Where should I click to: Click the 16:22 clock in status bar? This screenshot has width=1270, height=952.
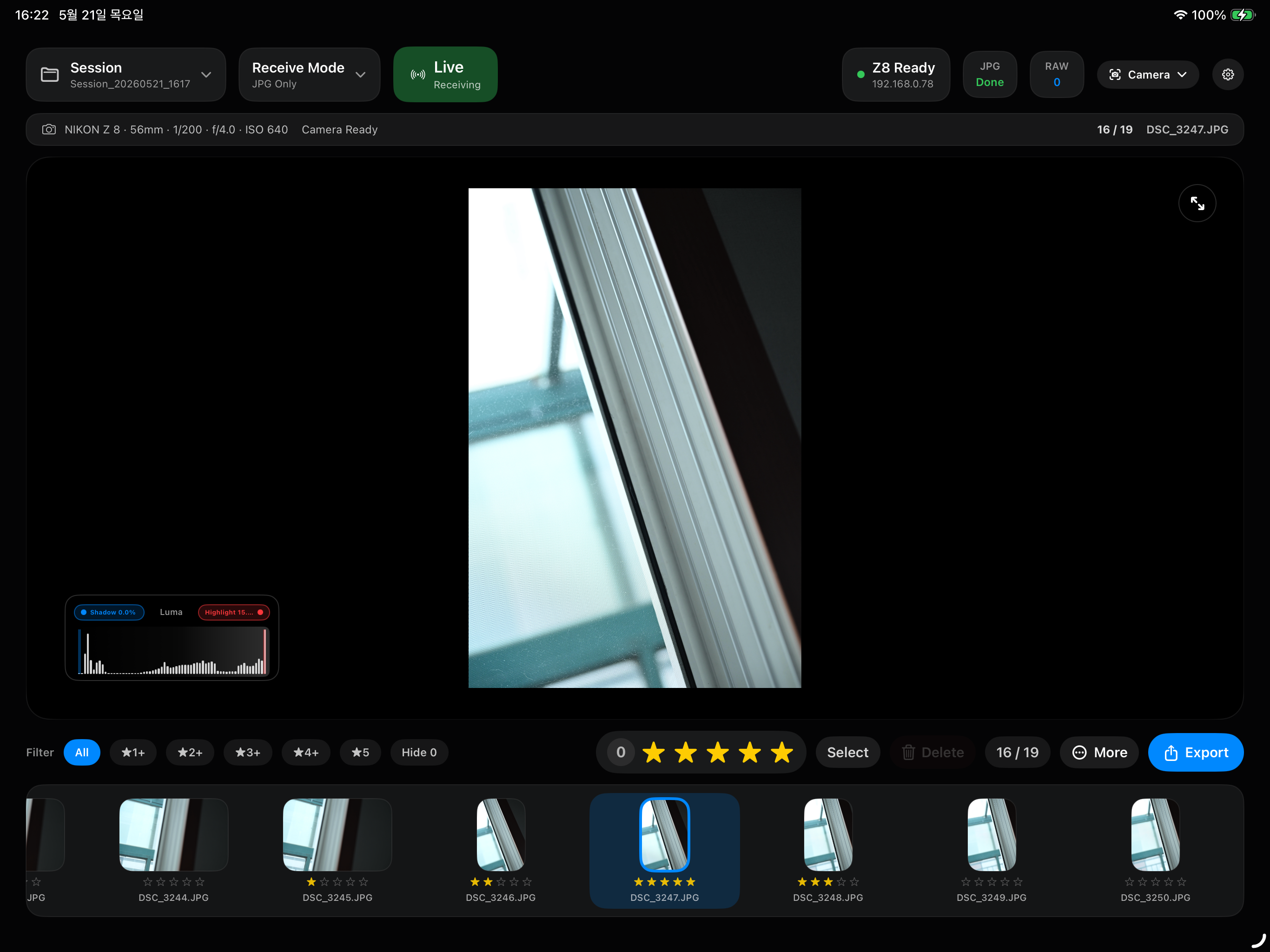[x=32, y=15]
